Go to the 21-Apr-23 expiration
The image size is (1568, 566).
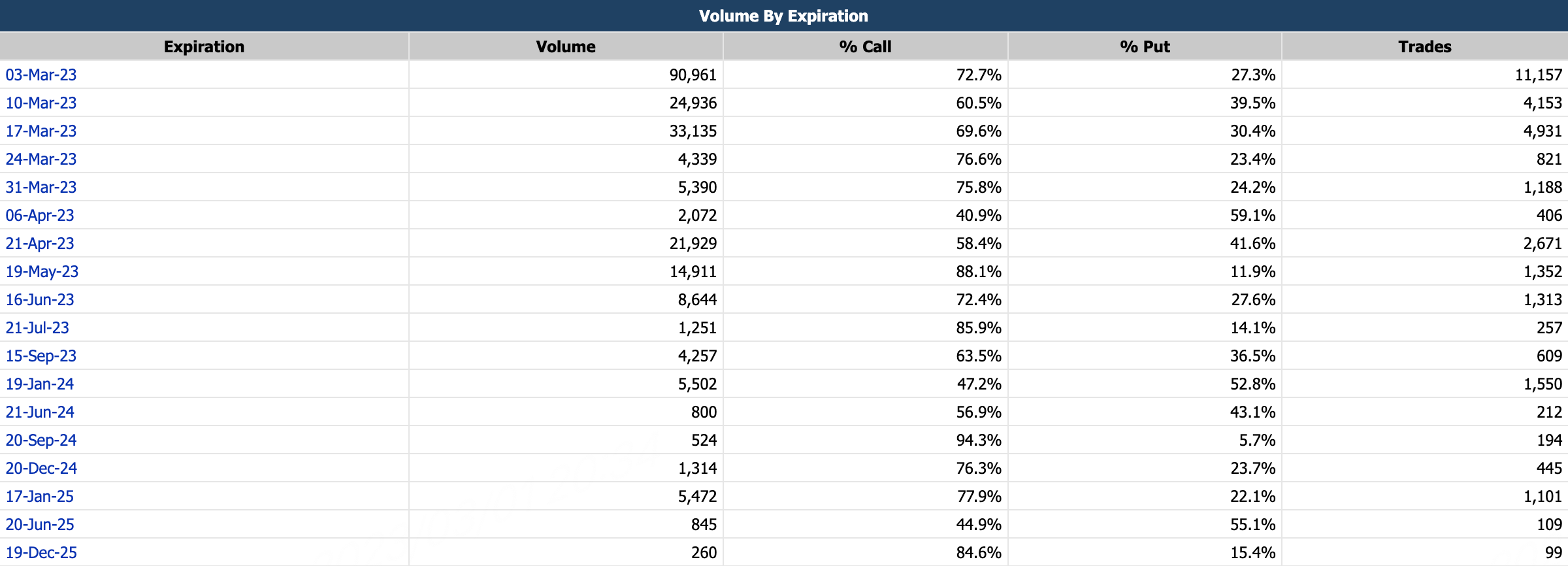coord(40,244)
